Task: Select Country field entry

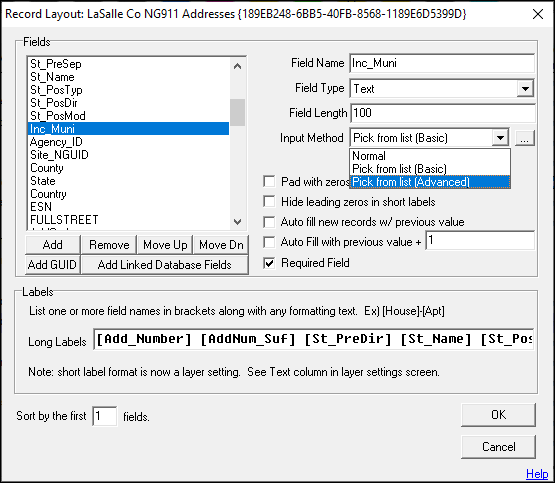Action: (128, 194)
